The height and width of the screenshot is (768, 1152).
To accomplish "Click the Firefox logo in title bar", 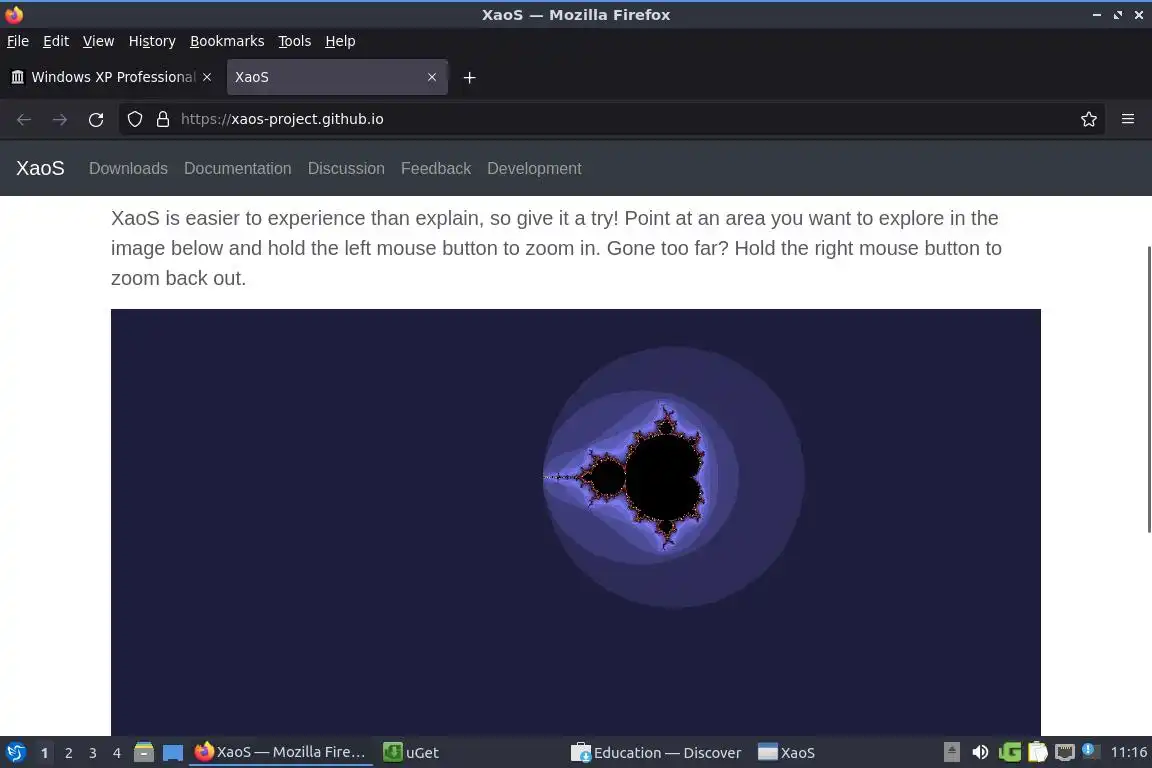I will [14, 15].
